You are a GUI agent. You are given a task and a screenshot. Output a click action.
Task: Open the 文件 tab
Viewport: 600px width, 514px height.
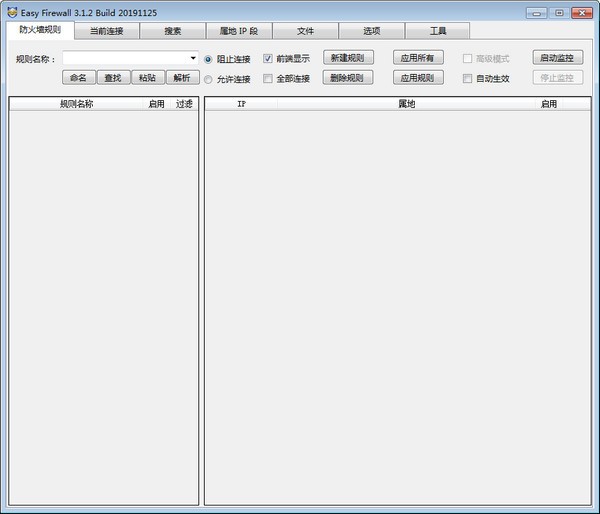(x=305, y=31)
